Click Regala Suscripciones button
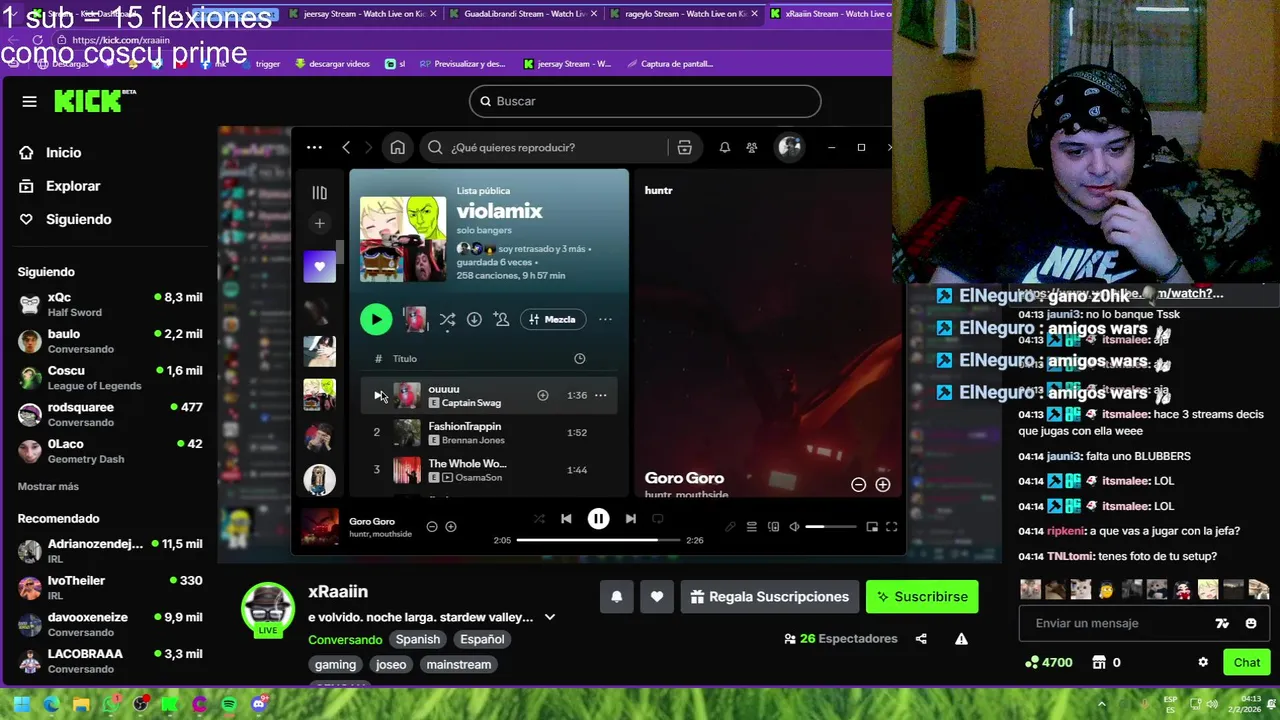 click(769, 596)
